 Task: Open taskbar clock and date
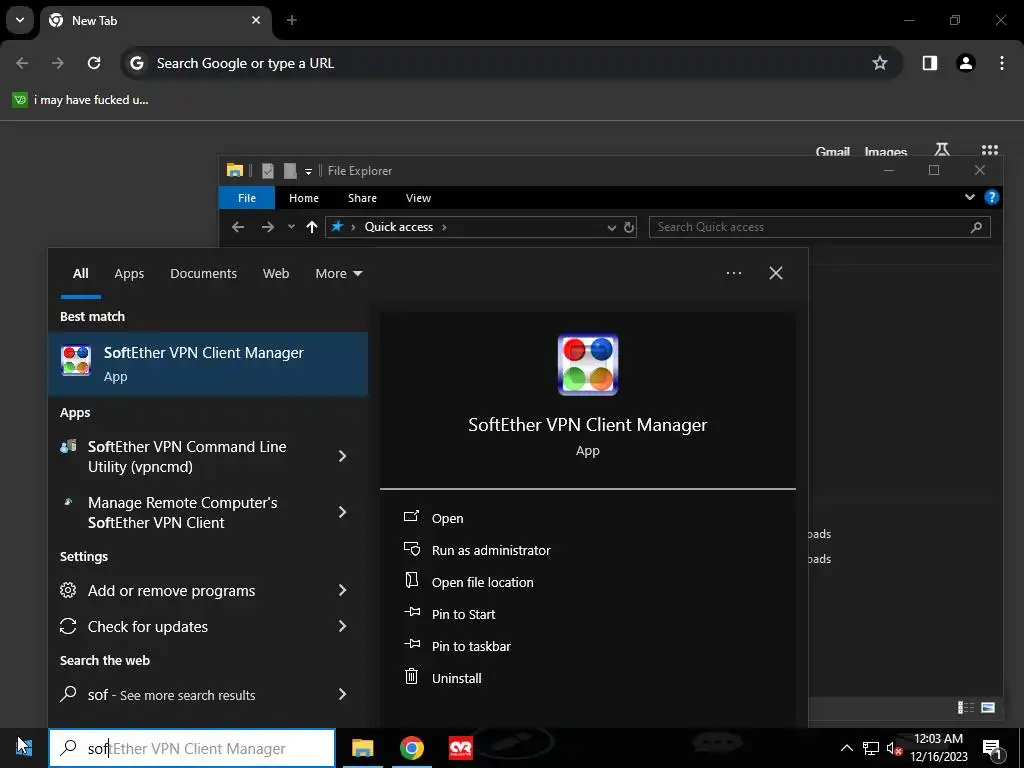pos(938,748)
